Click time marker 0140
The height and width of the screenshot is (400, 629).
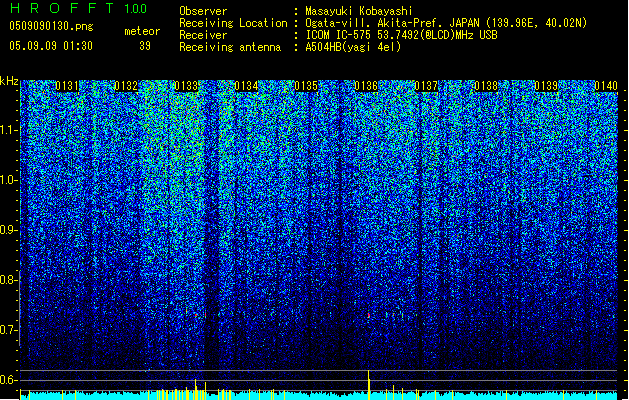(x=606, y=86)
